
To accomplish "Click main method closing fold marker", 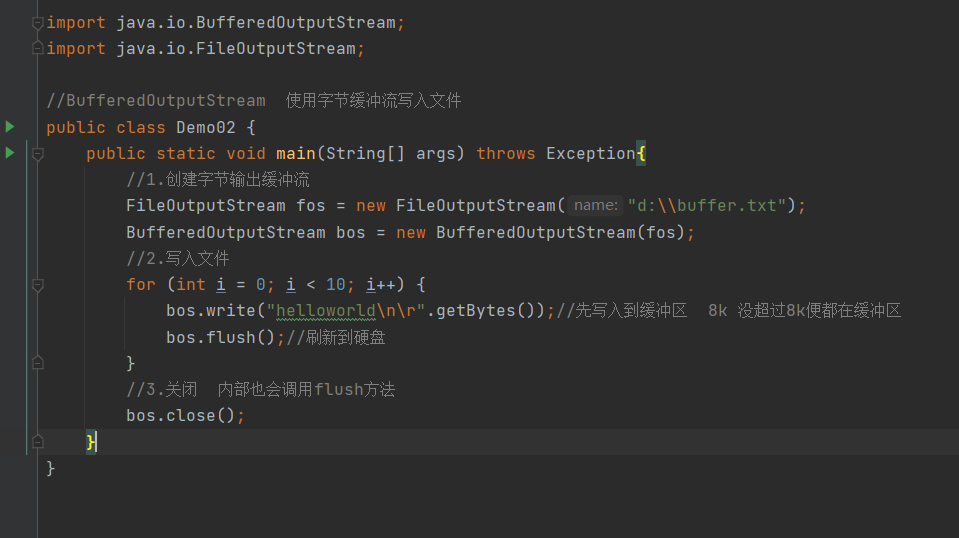I will (x=37, y=441).
